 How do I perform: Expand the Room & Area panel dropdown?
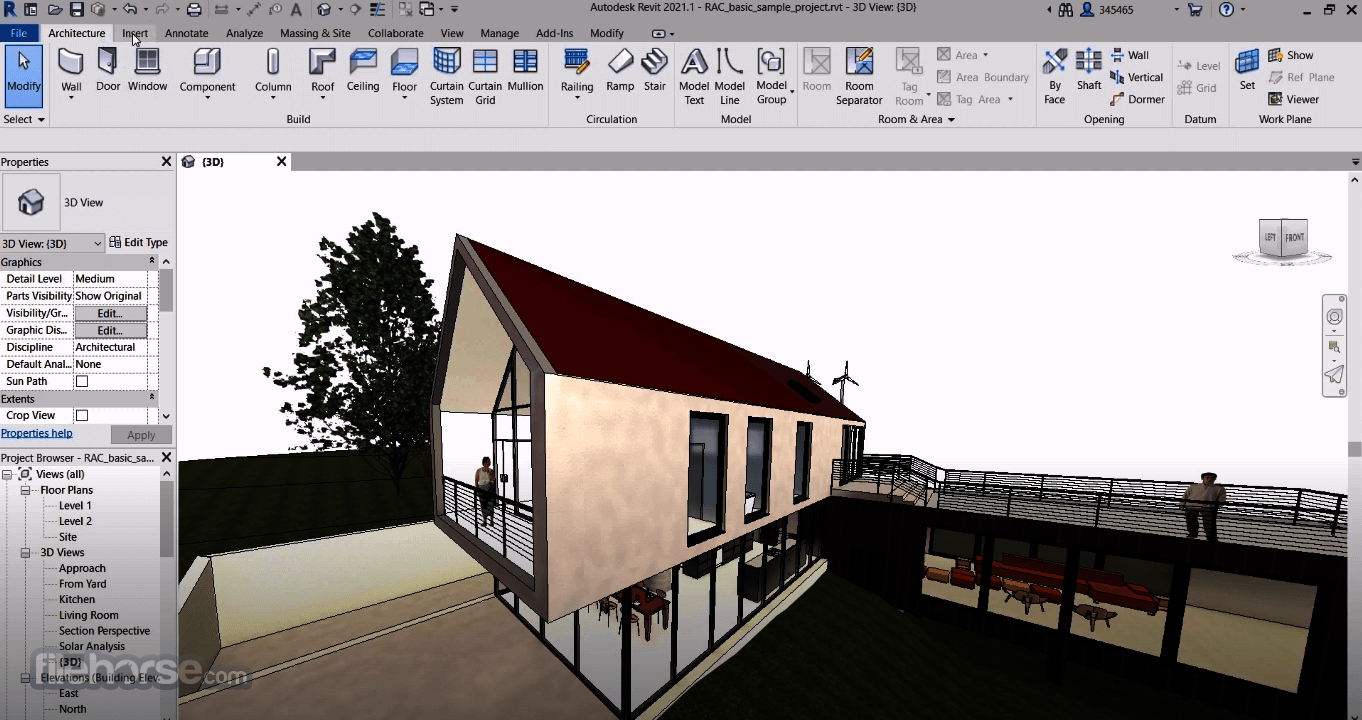click(x=950, y=119)
